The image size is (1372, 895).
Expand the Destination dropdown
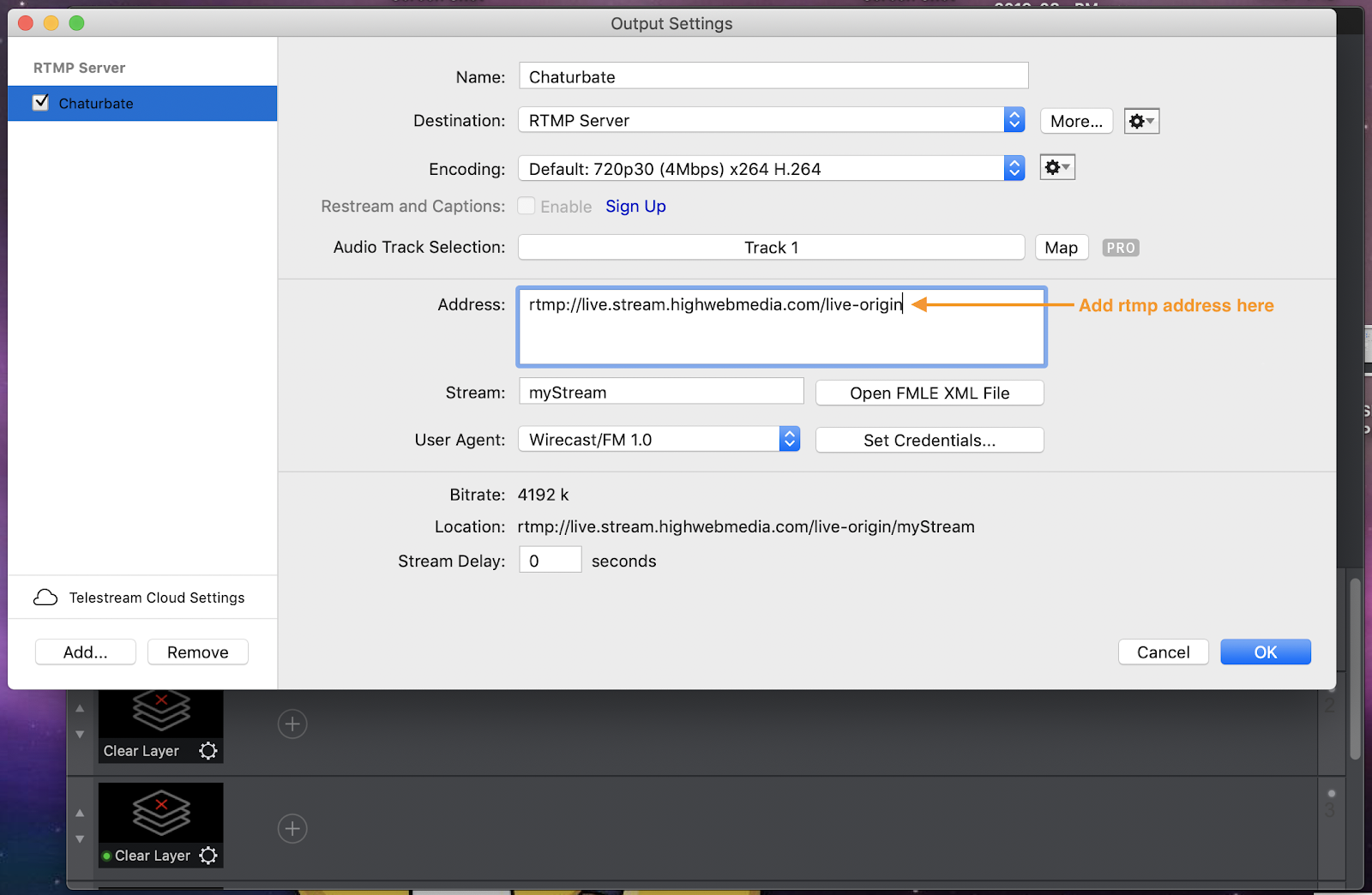(1014, 120)
